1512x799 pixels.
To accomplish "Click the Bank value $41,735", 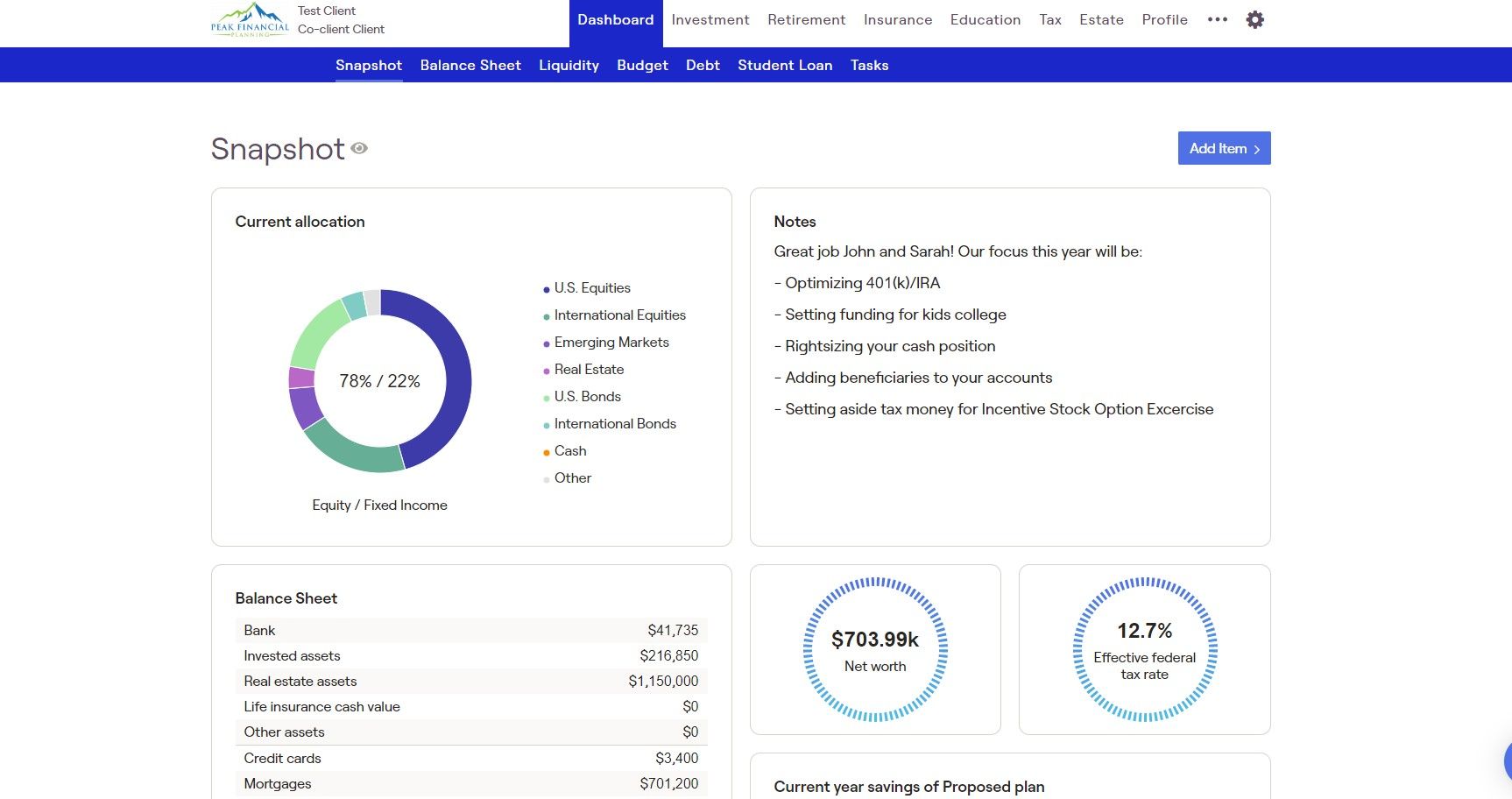I will 673,631.
